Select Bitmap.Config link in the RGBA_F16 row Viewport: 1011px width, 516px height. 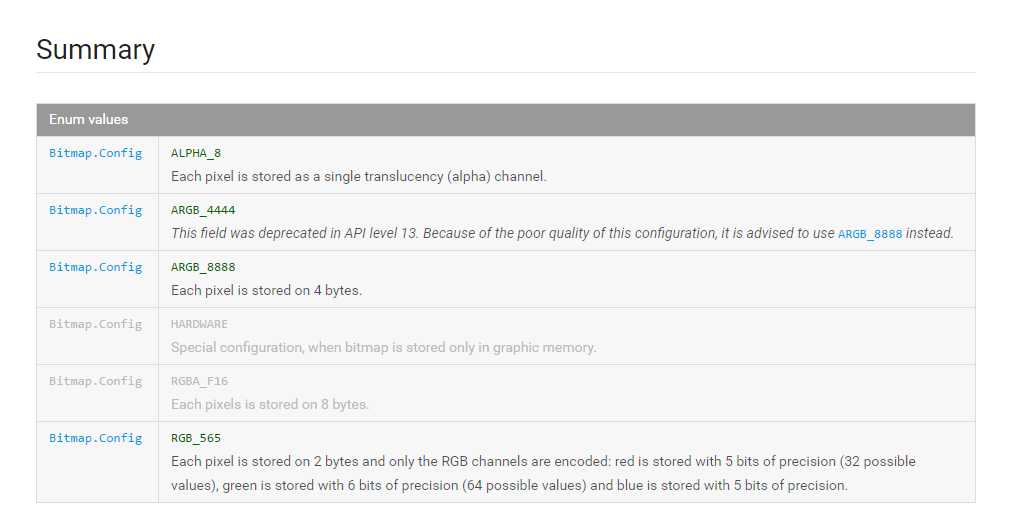[96, 381]
